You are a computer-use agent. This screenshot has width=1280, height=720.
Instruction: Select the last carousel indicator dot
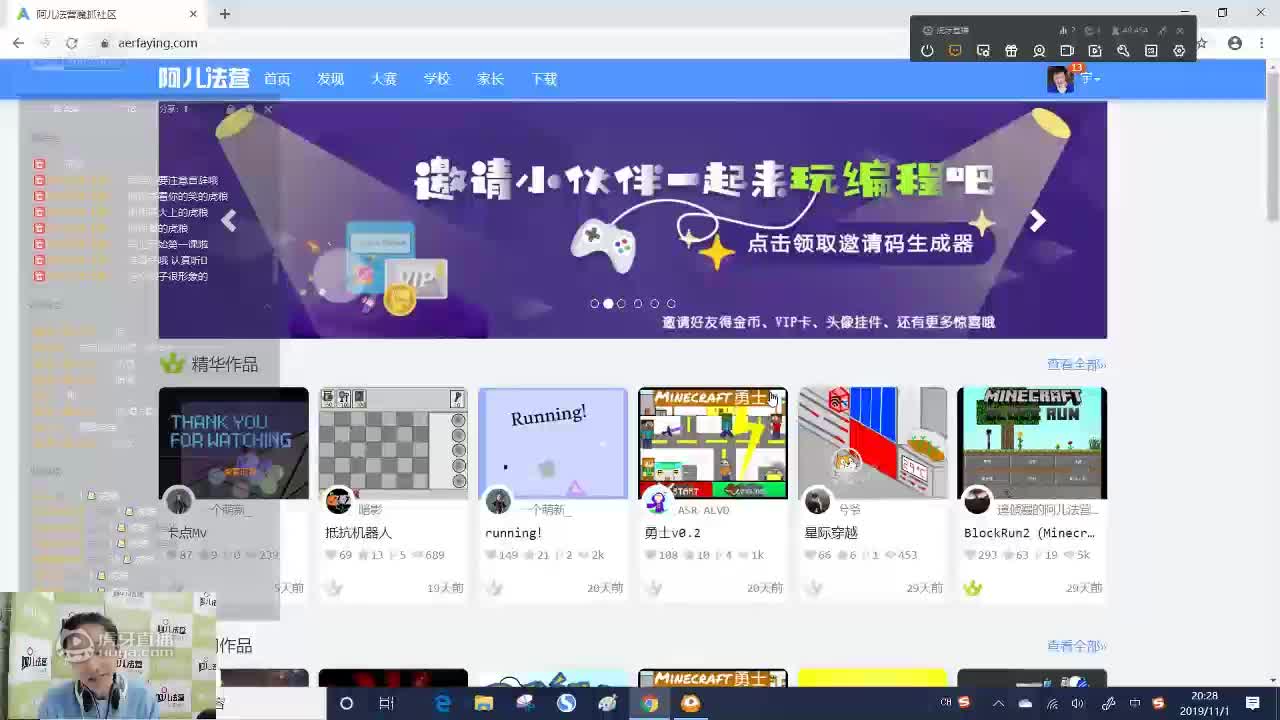point(671,303)
